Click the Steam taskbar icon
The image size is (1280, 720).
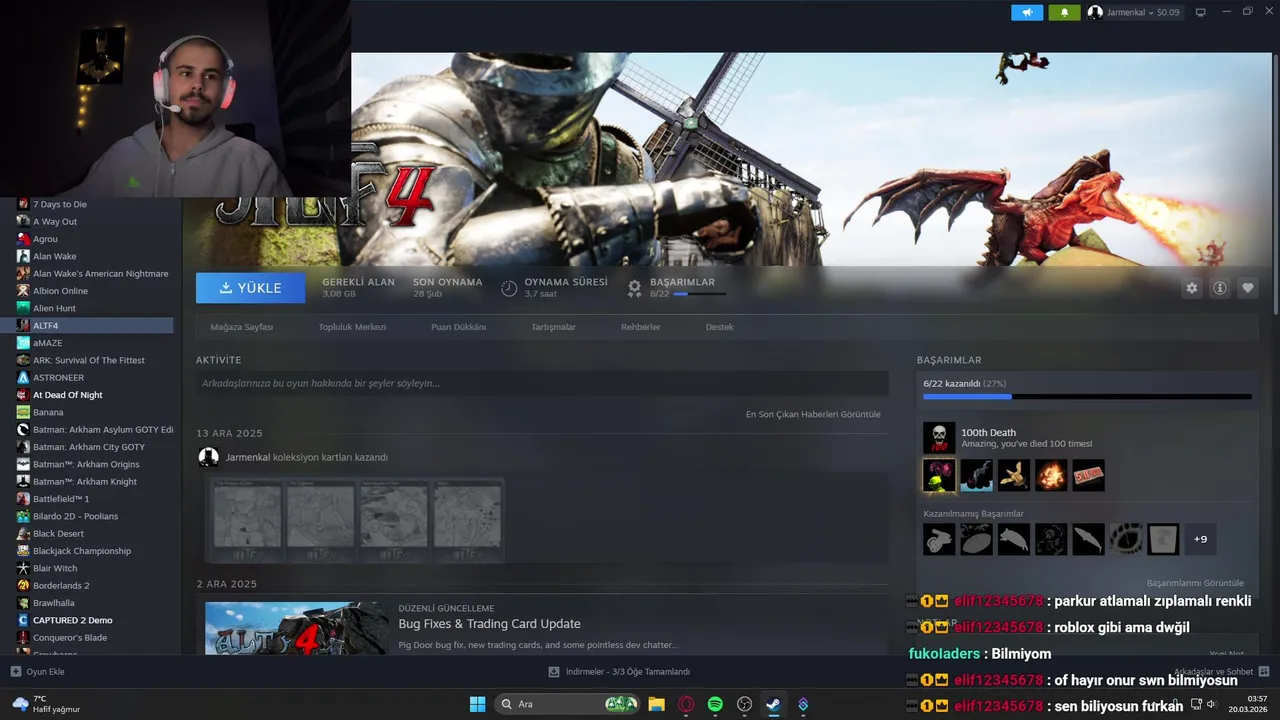point(773,704)
